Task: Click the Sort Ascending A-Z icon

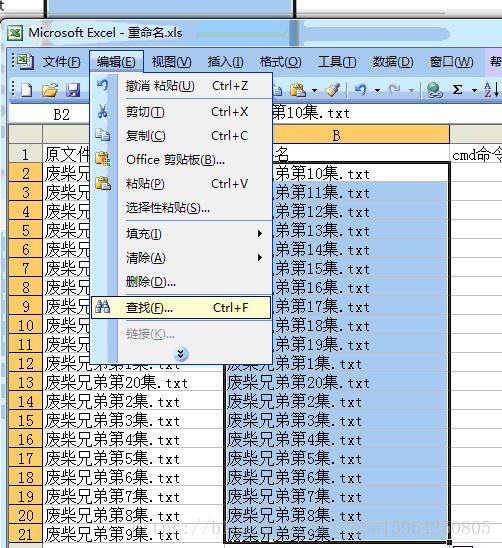Action: pyautogui.click(x=492, y=90)
